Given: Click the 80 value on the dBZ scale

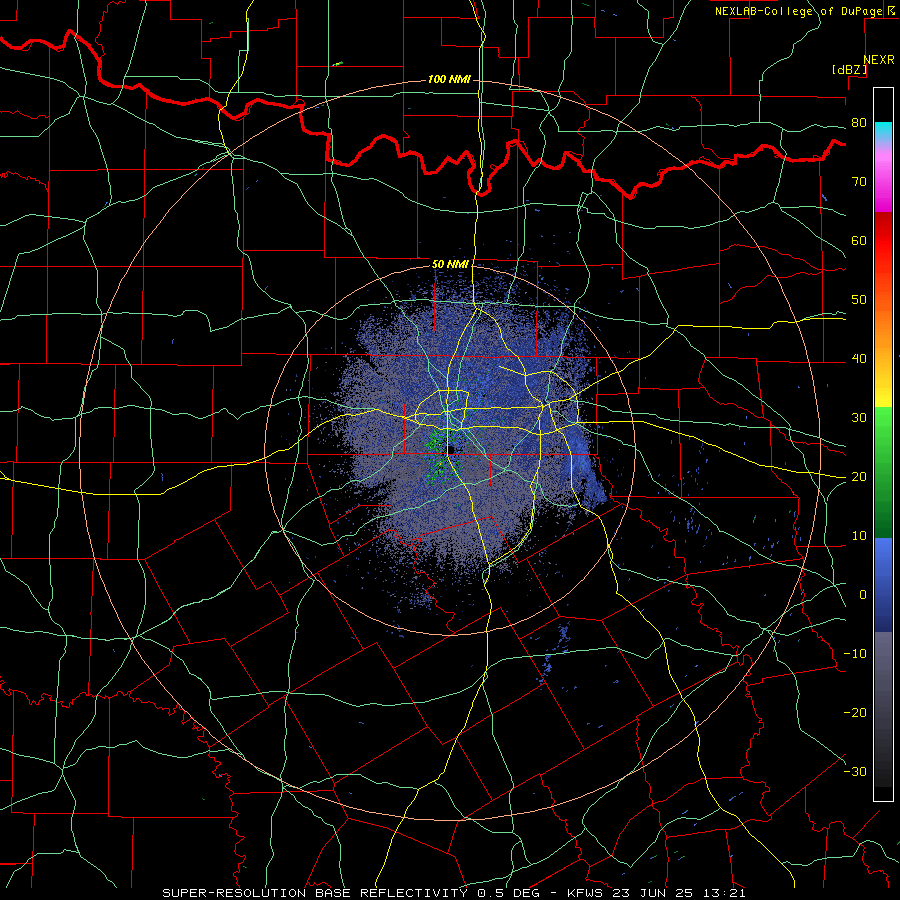Looking at the screenshot, I should pos(859,123).
